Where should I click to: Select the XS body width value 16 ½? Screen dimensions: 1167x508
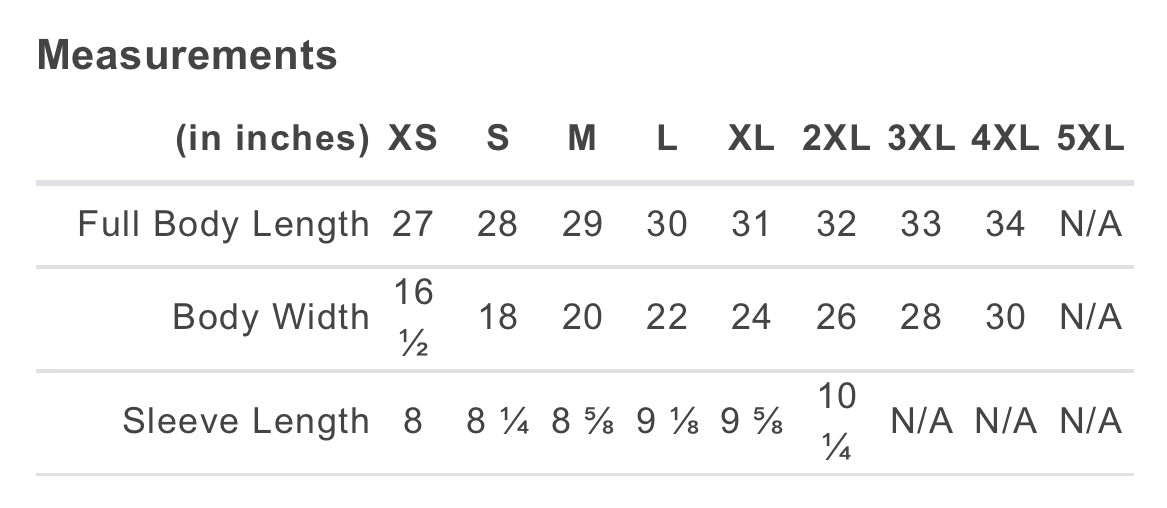tap(413, 318)
